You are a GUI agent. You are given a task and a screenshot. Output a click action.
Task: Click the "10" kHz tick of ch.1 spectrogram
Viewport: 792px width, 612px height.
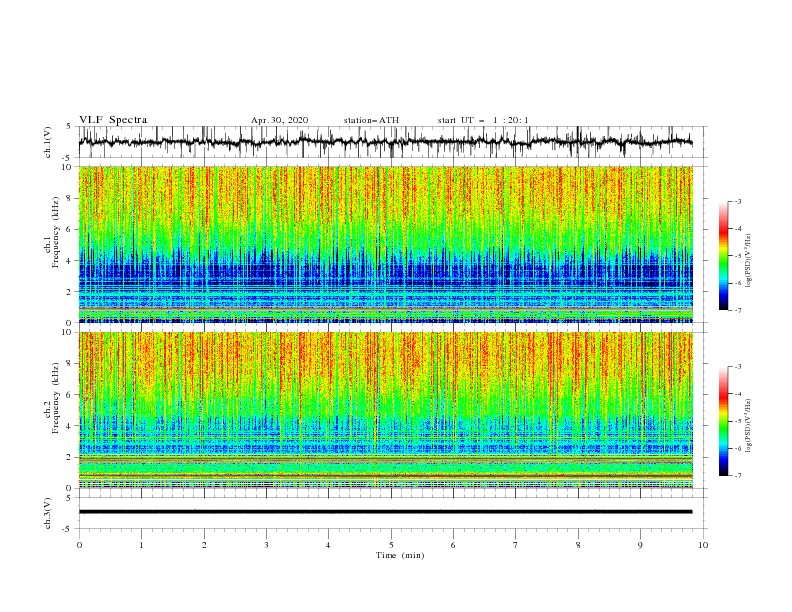point(67,167)
